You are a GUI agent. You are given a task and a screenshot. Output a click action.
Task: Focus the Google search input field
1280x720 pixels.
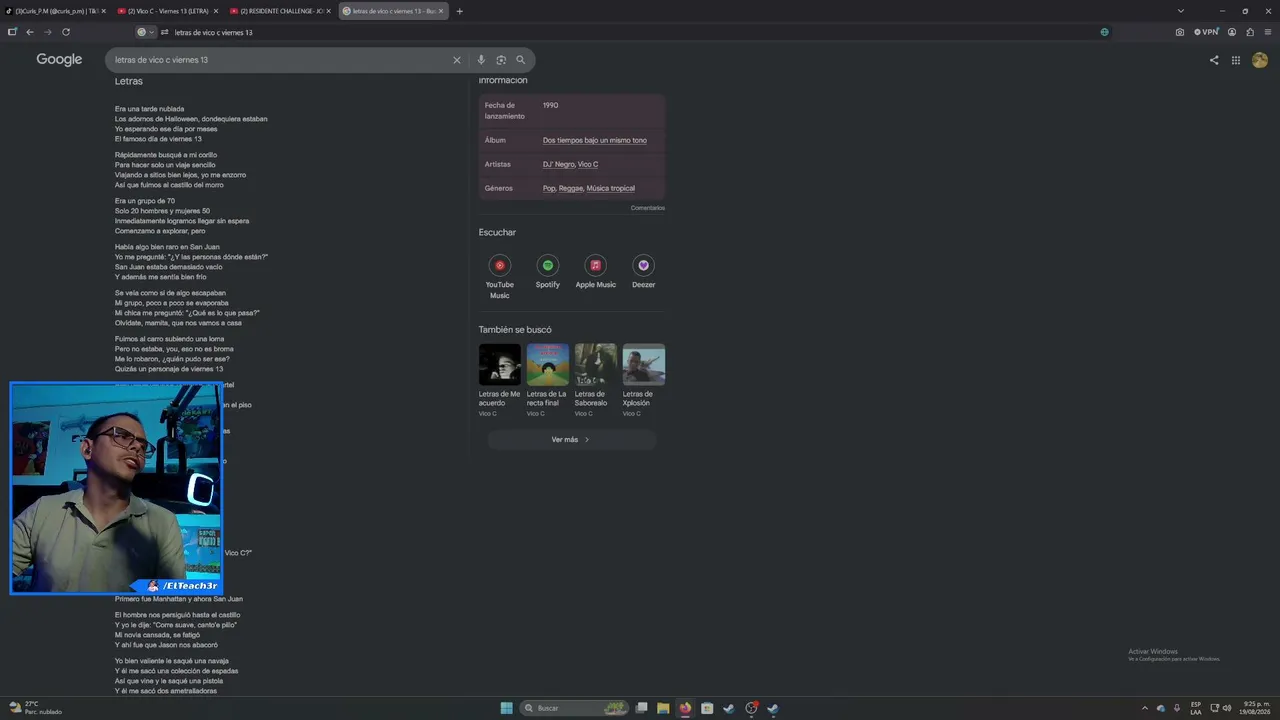(280, 60)
